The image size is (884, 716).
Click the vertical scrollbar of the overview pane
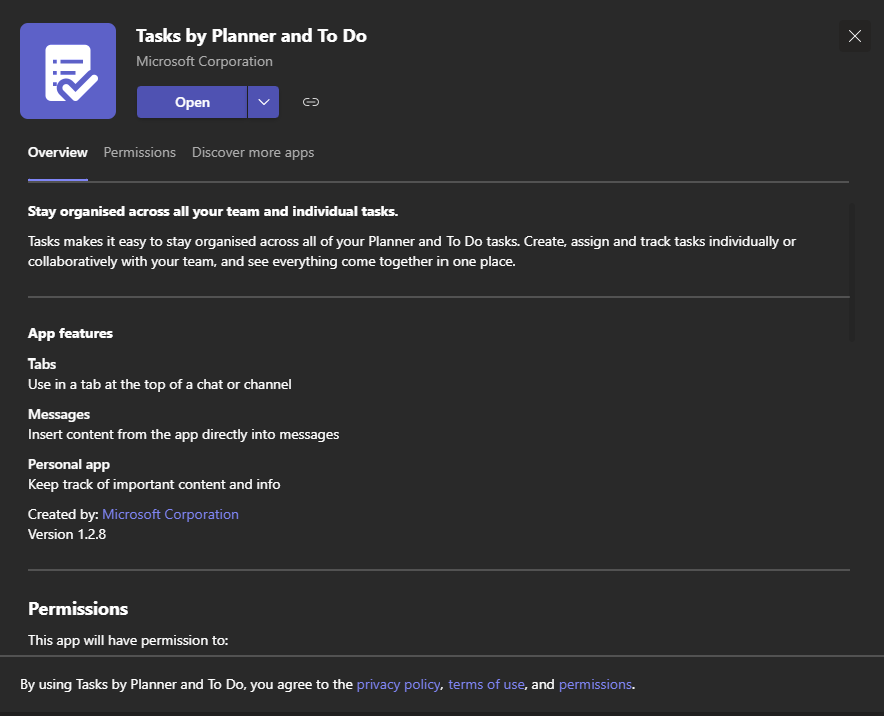click(852, 272)
